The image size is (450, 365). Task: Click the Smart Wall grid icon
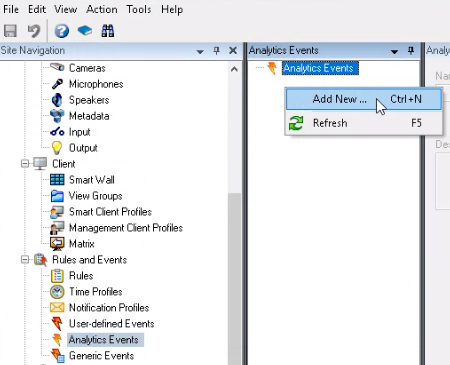click(x=57, y=180)
